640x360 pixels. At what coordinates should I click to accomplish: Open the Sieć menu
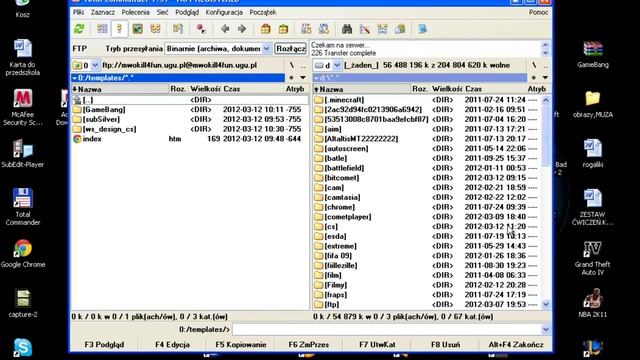pos(162,12)
